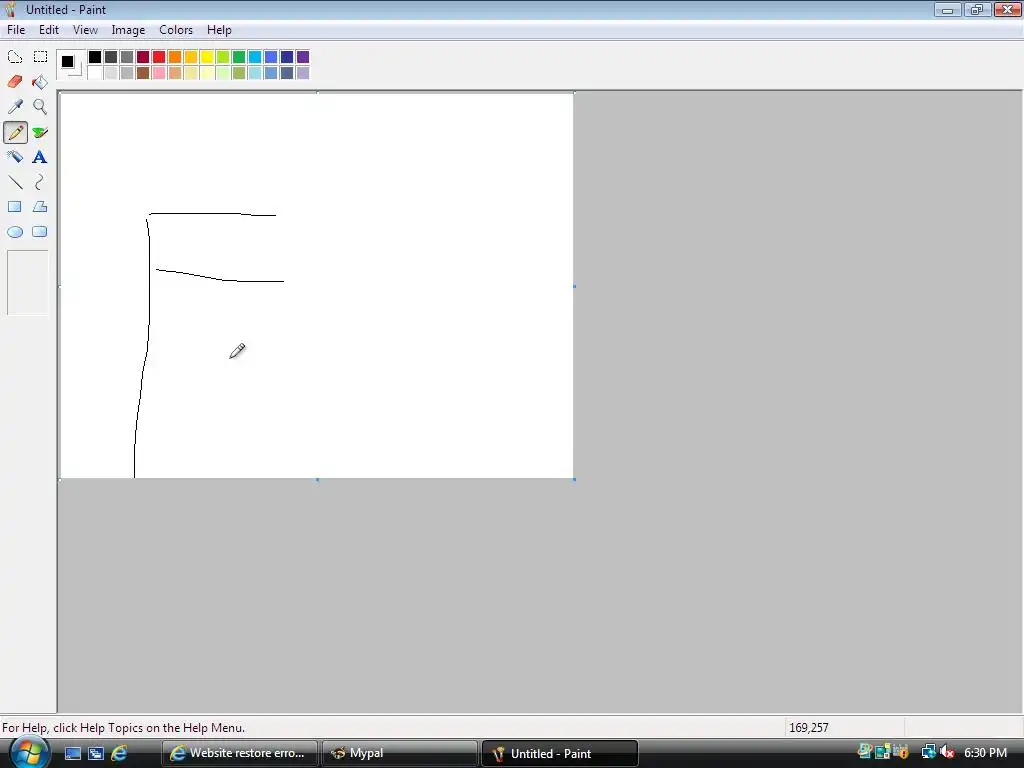
Task: Pick the Fill With Color bucket tool
Action: pos(40,82)
